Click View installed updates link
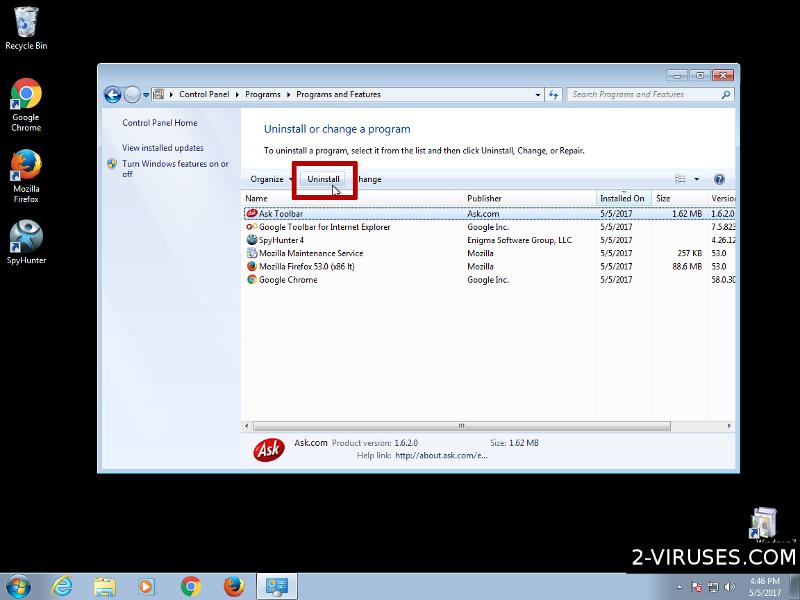The image size is (800, 600). (x=162, y=148)
